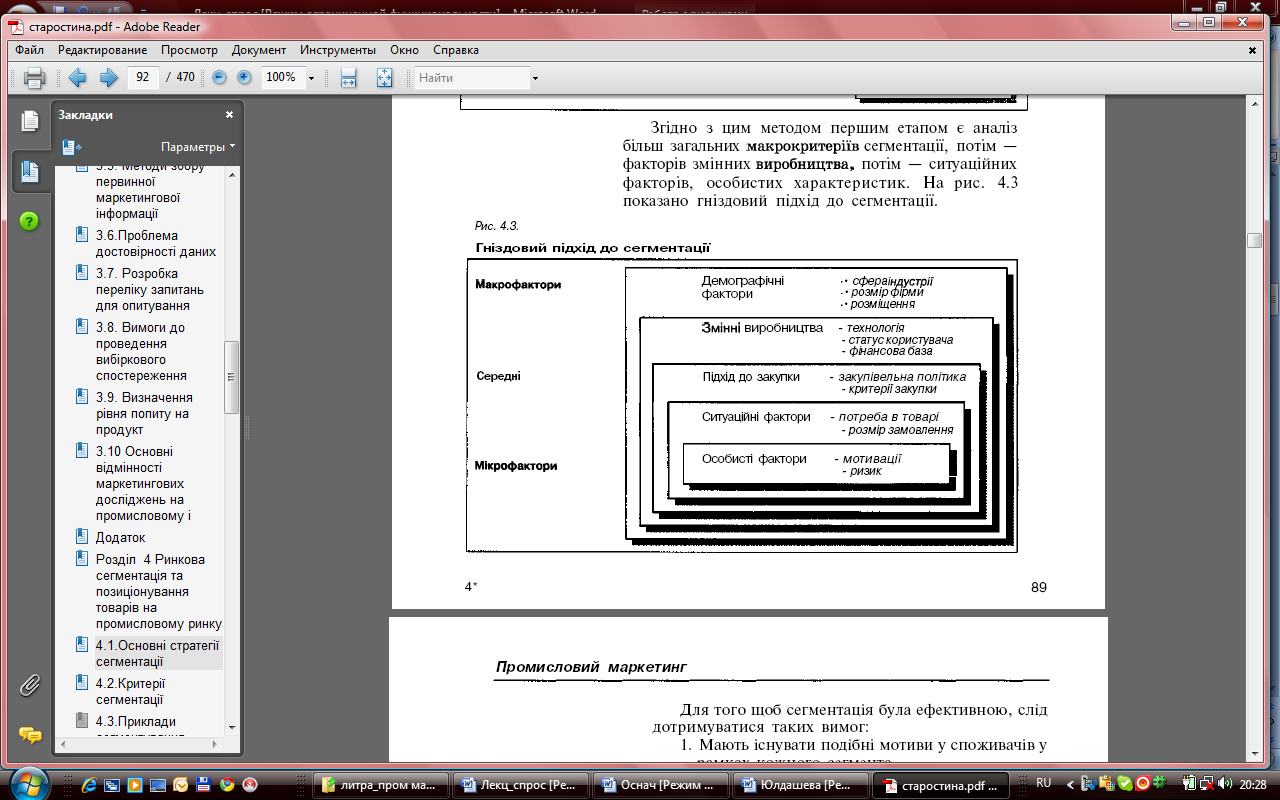The width and height of the screenshot is (1280, 800).
Task: Click the document vertical scrollbar thumb
Action: coord(1254,240)
